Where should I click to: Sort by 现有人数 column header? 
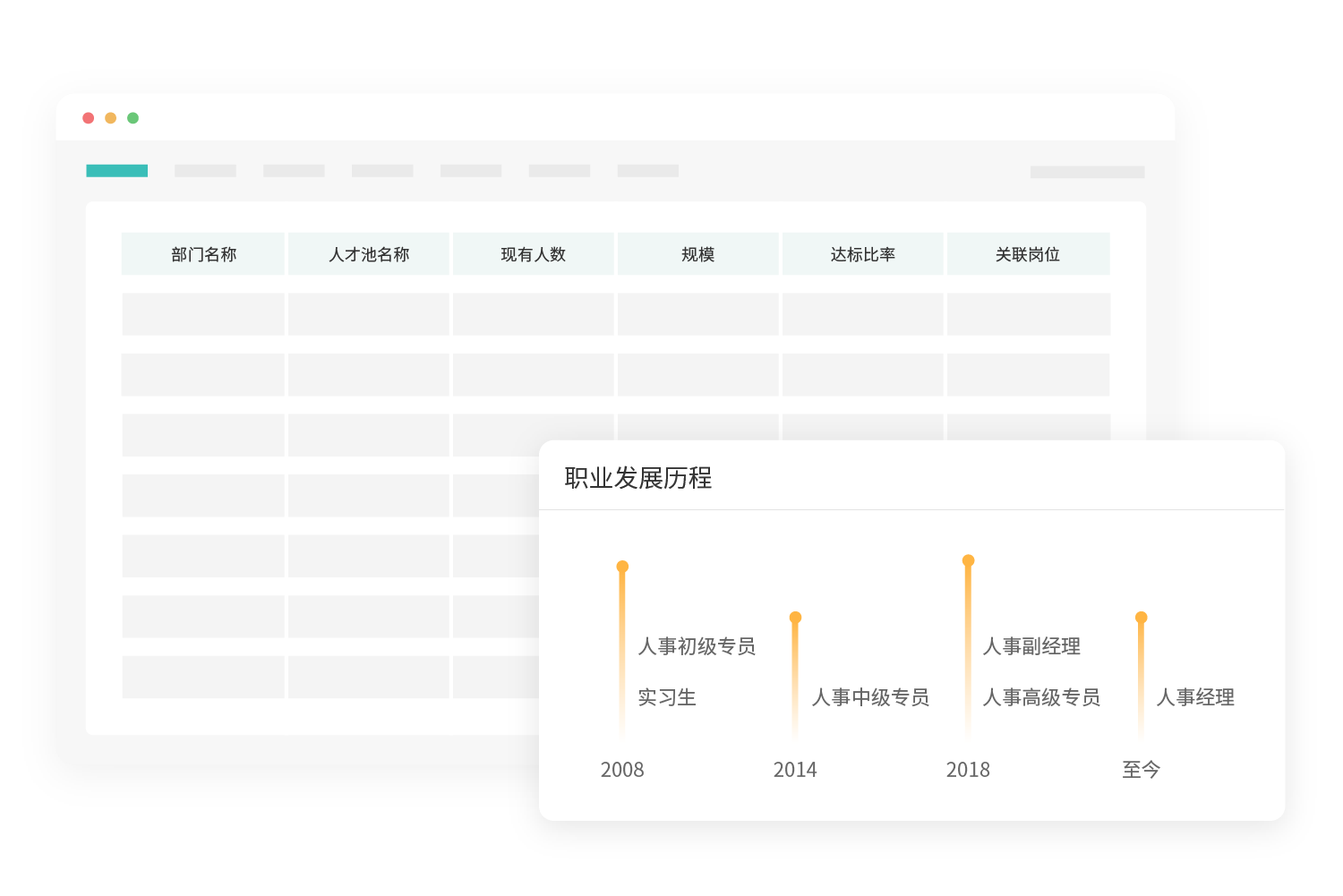(534, 254)
